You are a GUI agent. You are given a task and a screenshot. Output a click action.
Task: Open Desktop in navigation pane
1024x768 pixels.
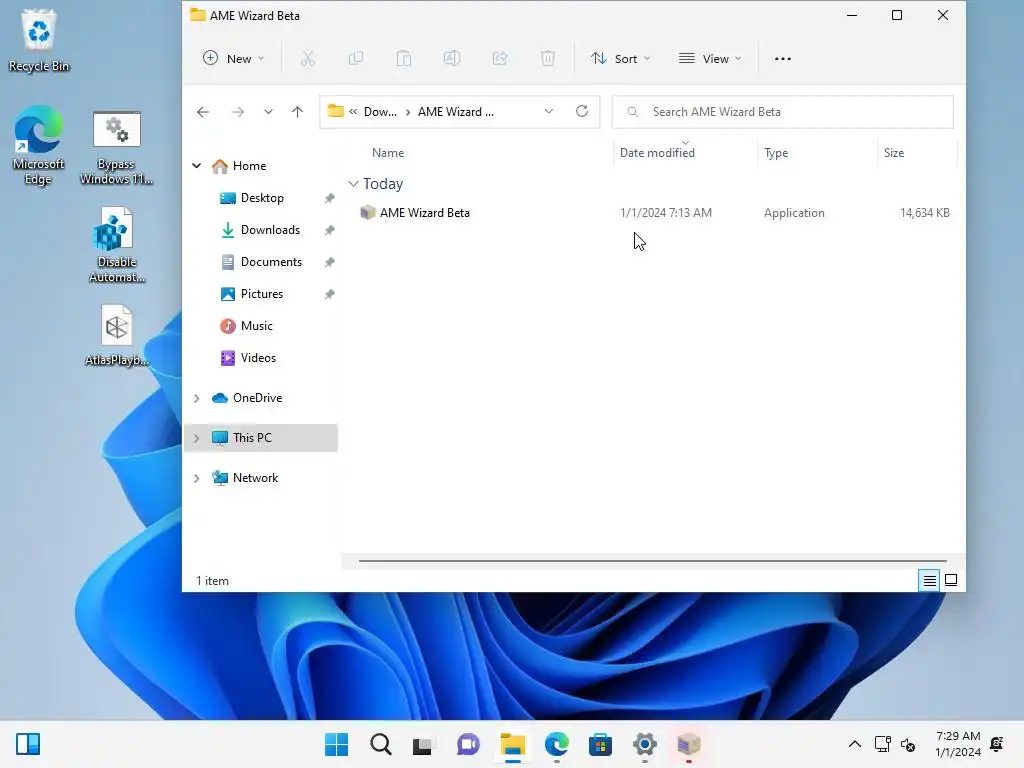coord(262,198)
